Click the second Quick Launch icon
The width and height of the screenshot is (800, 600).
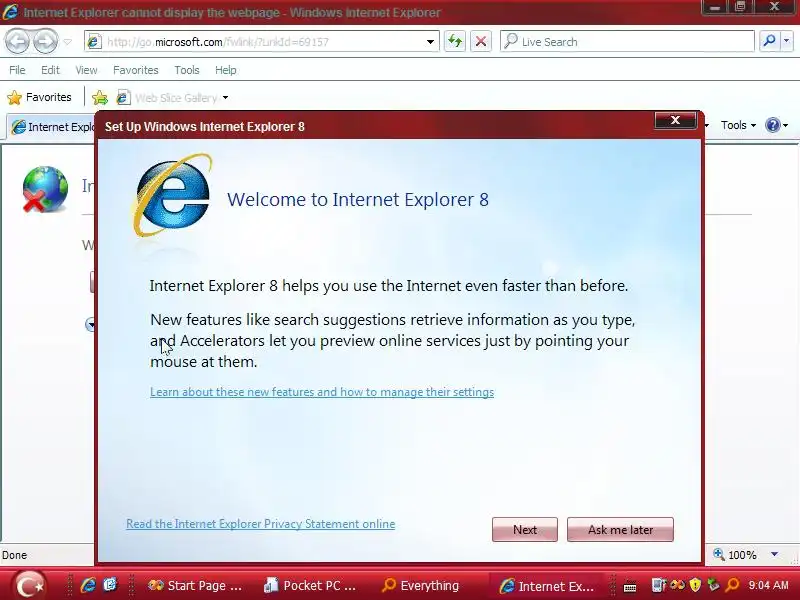pyautogui.click(x=110, y=585)
